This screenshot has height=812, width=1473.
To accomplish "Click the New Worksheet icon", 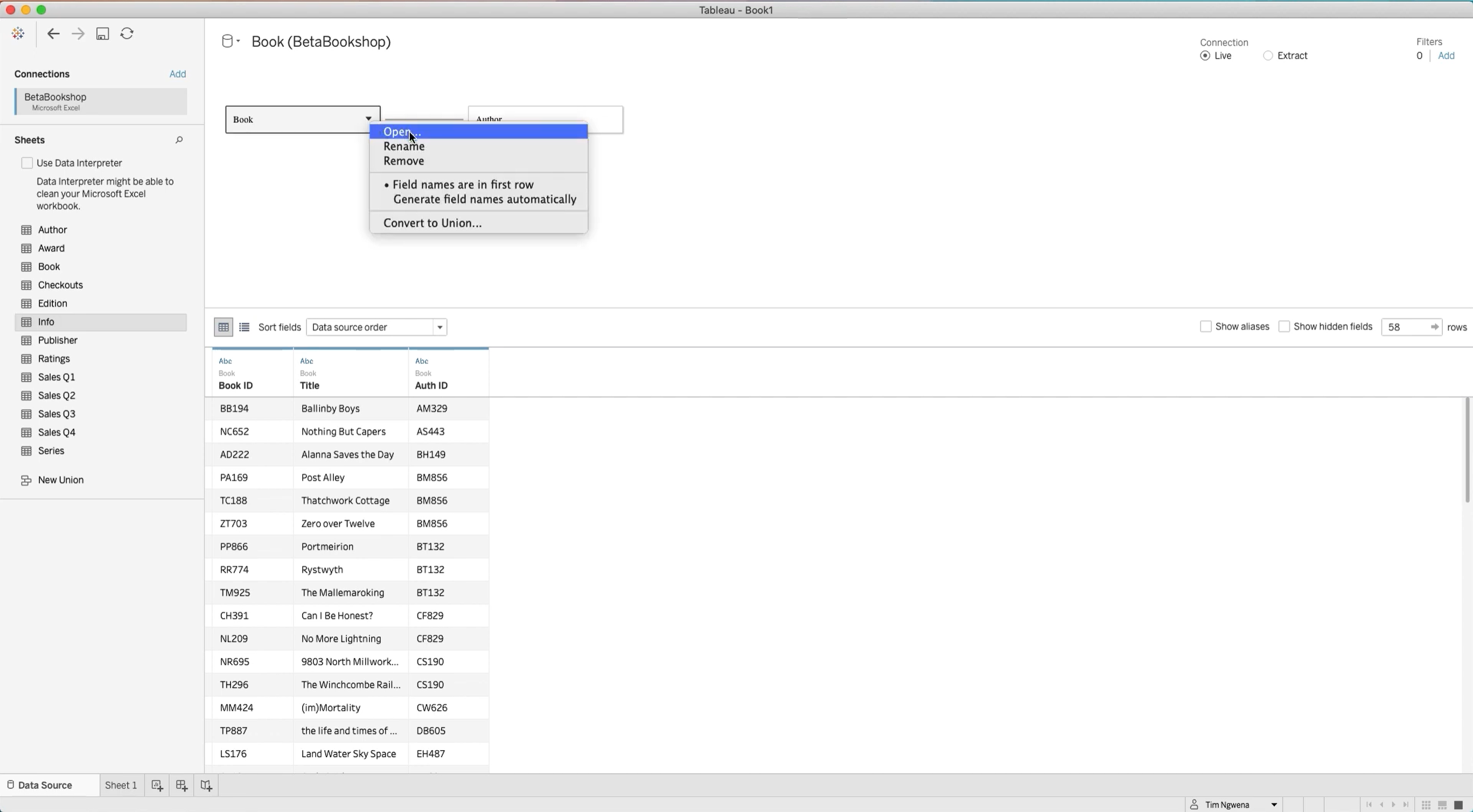I will point(157,786).
